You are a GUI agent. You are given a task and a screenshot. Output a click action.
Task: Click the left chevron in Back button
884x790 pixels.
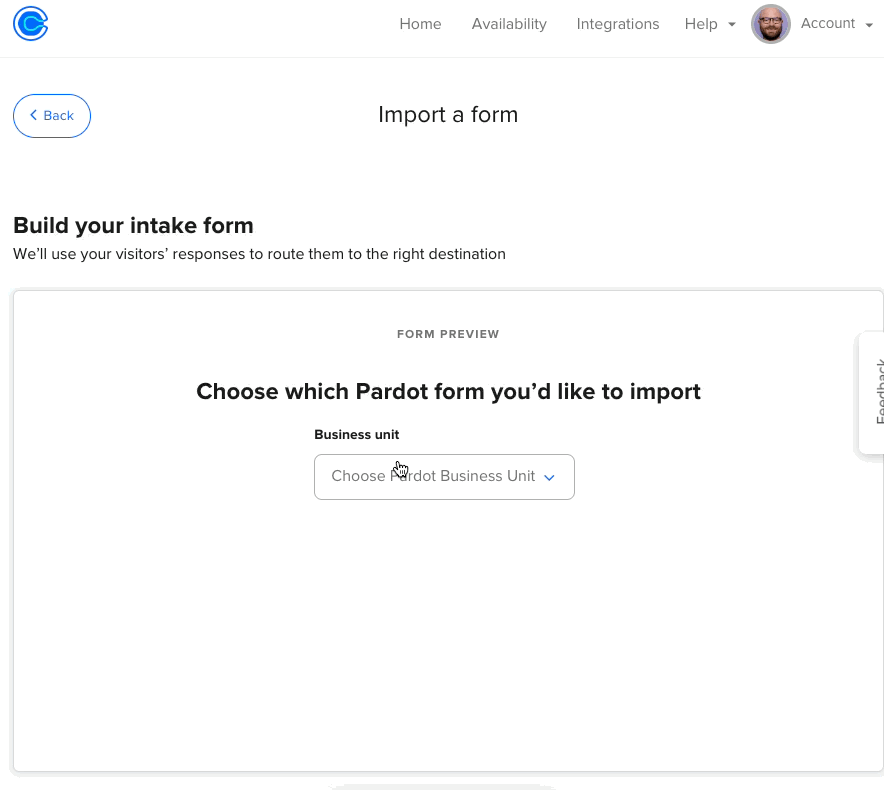pos(34,116)
